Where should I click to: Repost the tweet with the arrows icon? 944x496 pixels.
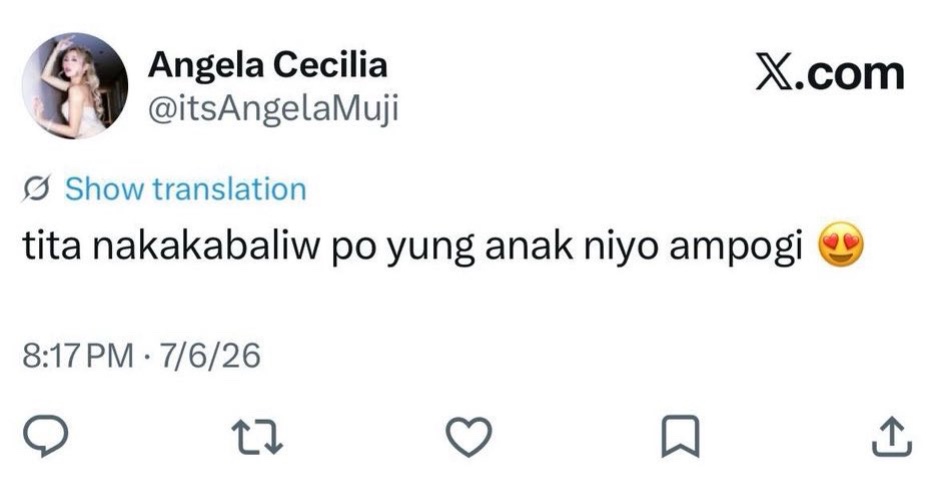pos(258,437)
